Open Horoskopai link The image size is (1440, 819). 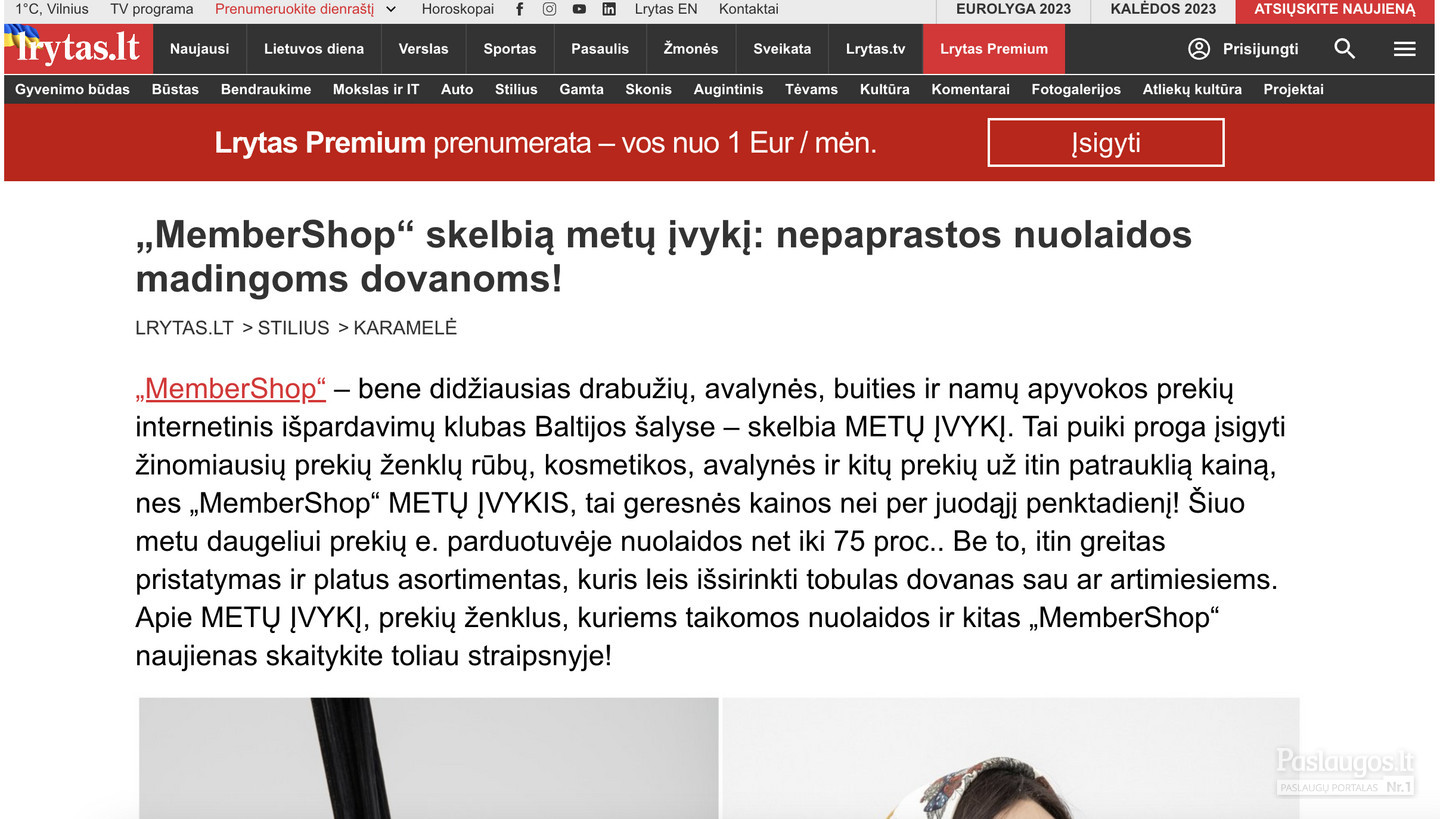click(x=458, y=9)
